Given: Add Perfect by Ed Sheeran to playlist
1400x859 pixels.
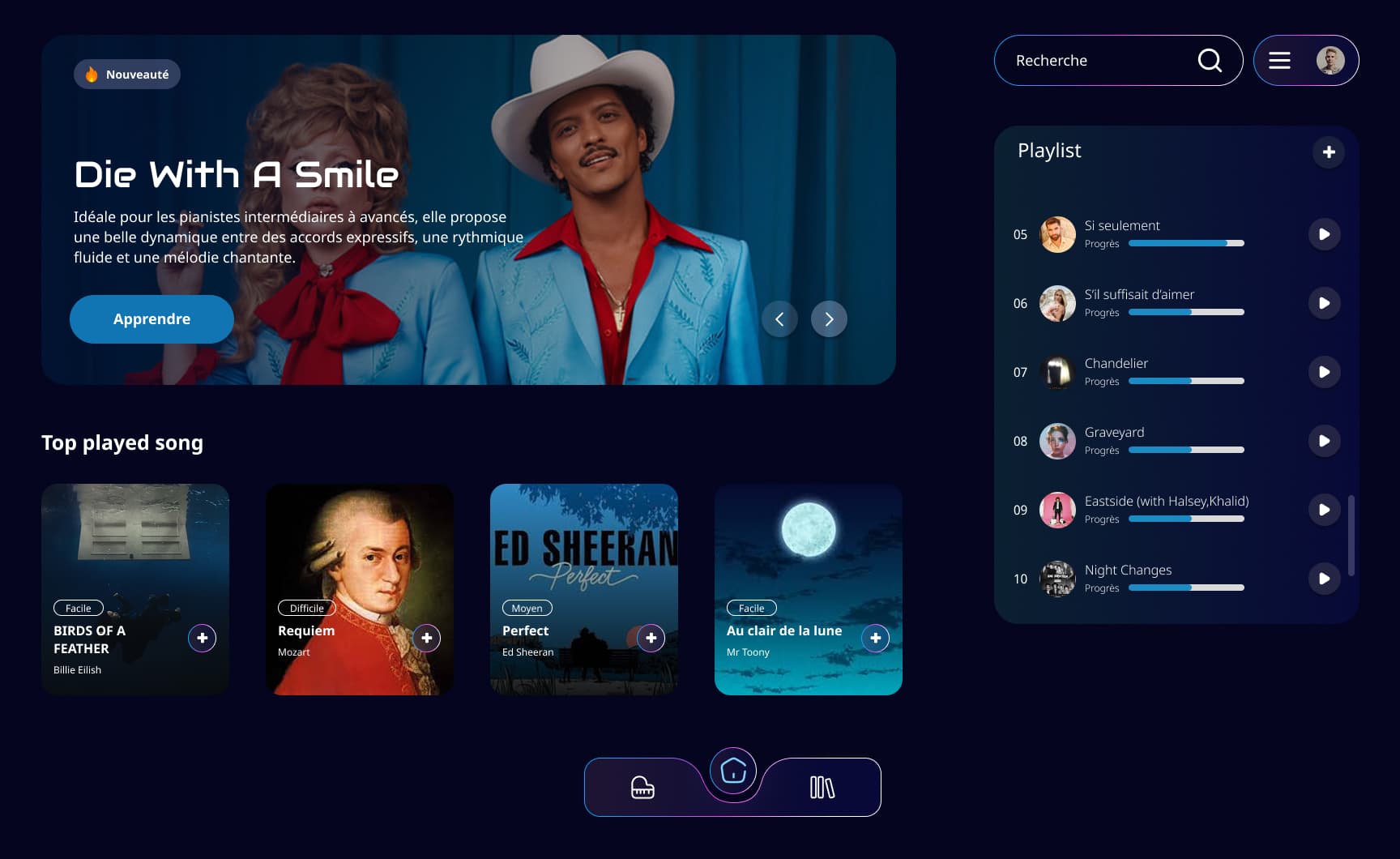Looking at the screenshot, I should [651, 639].
